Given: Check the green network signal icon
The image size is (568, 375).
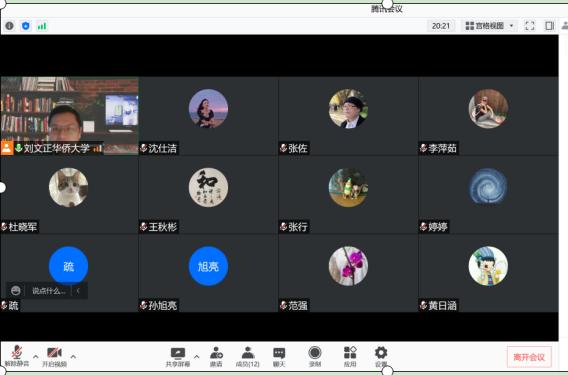Looking at the screenshot, I should coord(42,26).
